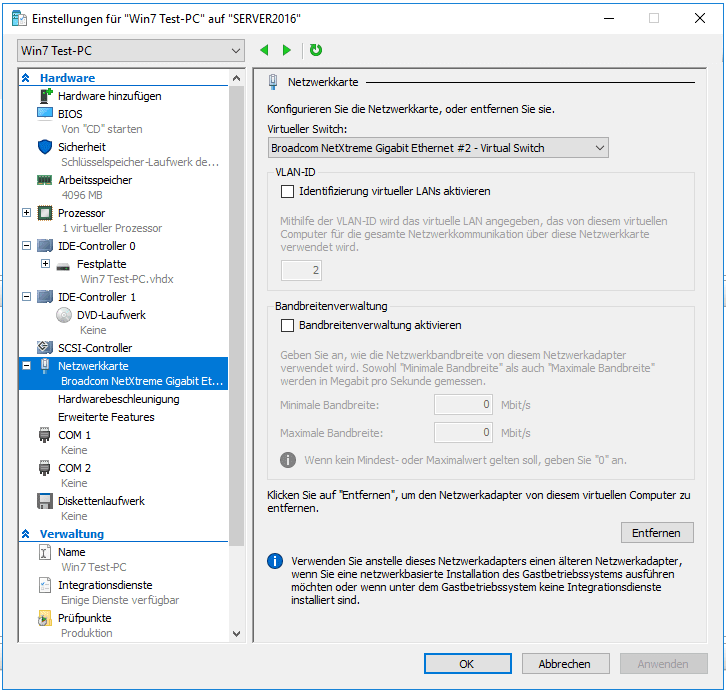726x690 pixels.
Task: Select 'Einige Dienste verfügbar' entry
Action: point(120,600)
